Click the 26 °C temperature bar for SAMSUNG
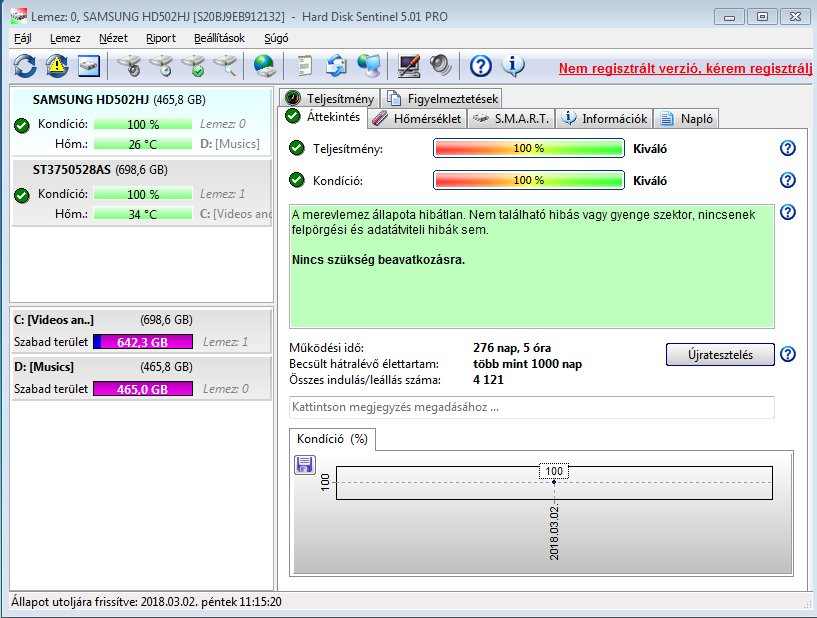This screenshot has height=618, width=817. 143,144
